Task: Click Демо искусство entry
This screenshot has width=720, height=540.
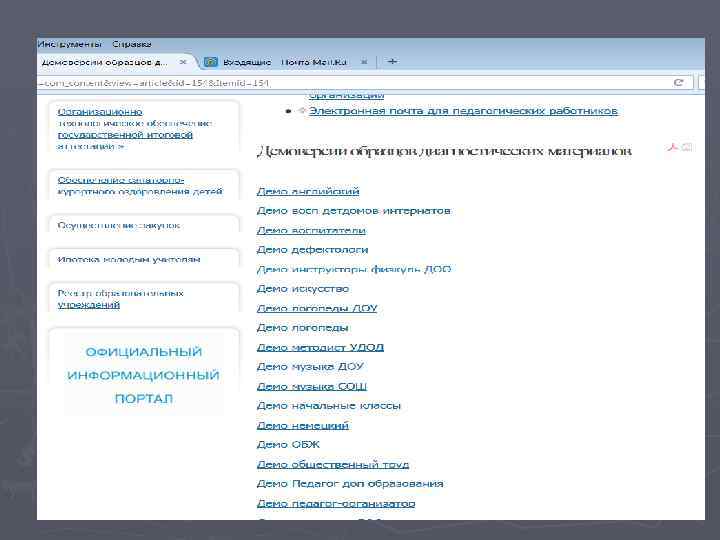Action: [x=303, y=289]
